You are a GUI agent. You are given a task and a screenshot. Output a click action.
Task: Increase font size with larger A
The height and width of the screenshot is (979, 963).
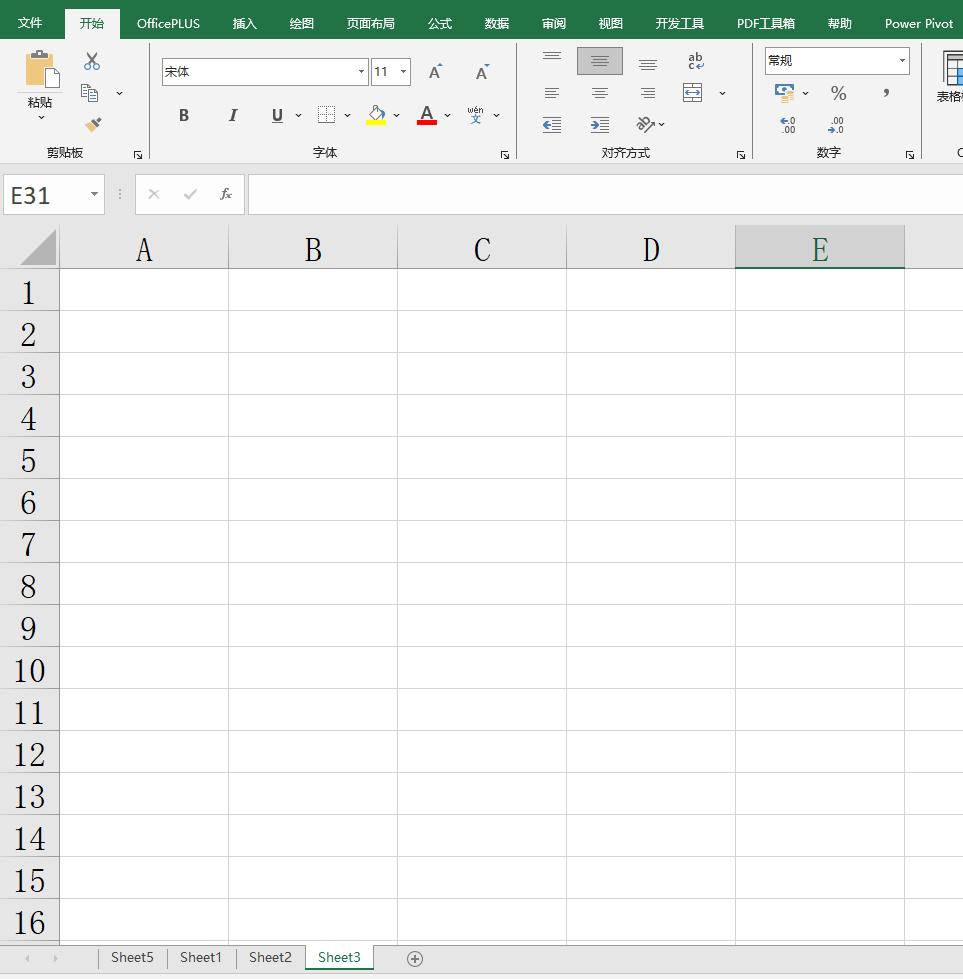point(435,72)
